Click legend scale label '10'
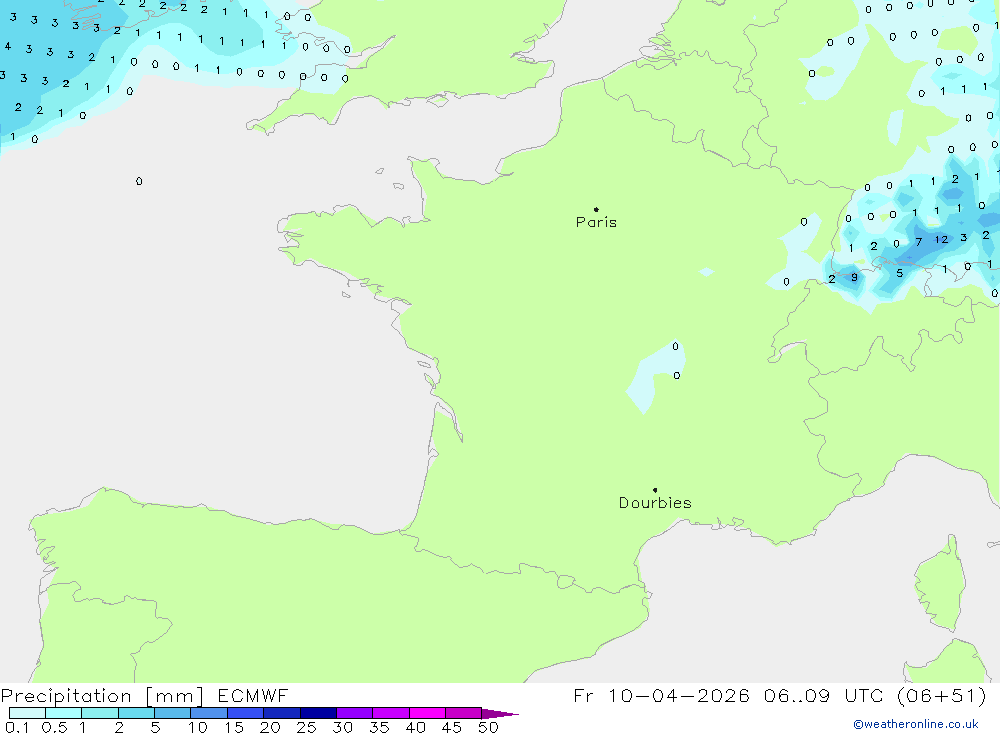Image resolution: width=1000 pixels, height=733 pixels. [x=197, y=727]
